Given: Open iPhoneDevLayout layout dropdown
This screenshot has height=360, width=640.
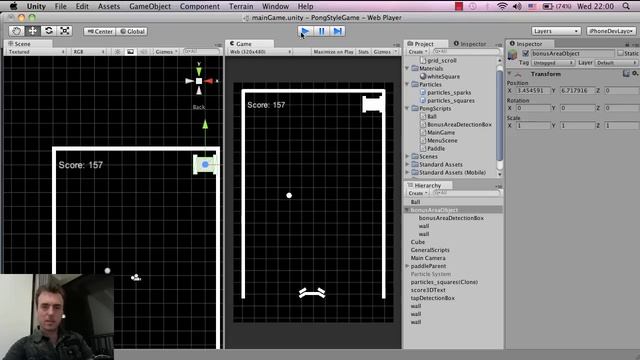Looking at the screenshot, I should coord(611,31).
